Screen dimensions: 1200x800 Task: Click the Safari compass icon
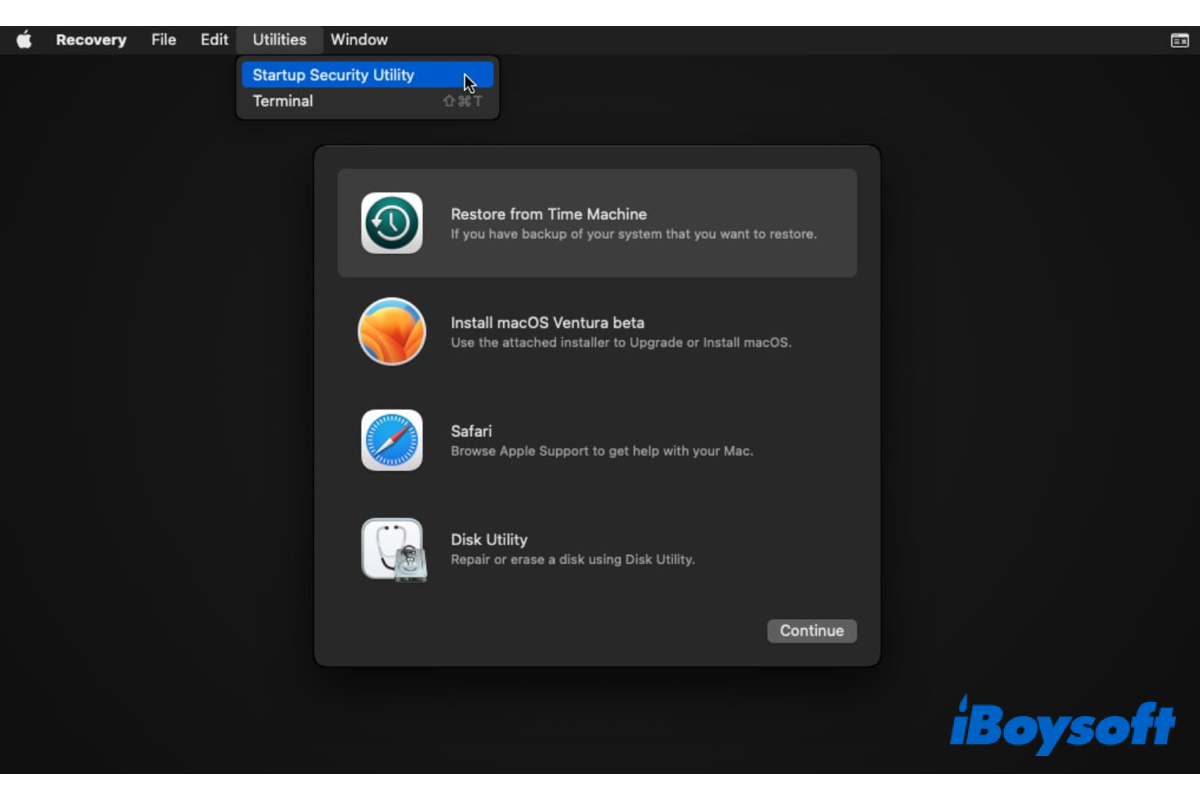[x=391, y=440]
